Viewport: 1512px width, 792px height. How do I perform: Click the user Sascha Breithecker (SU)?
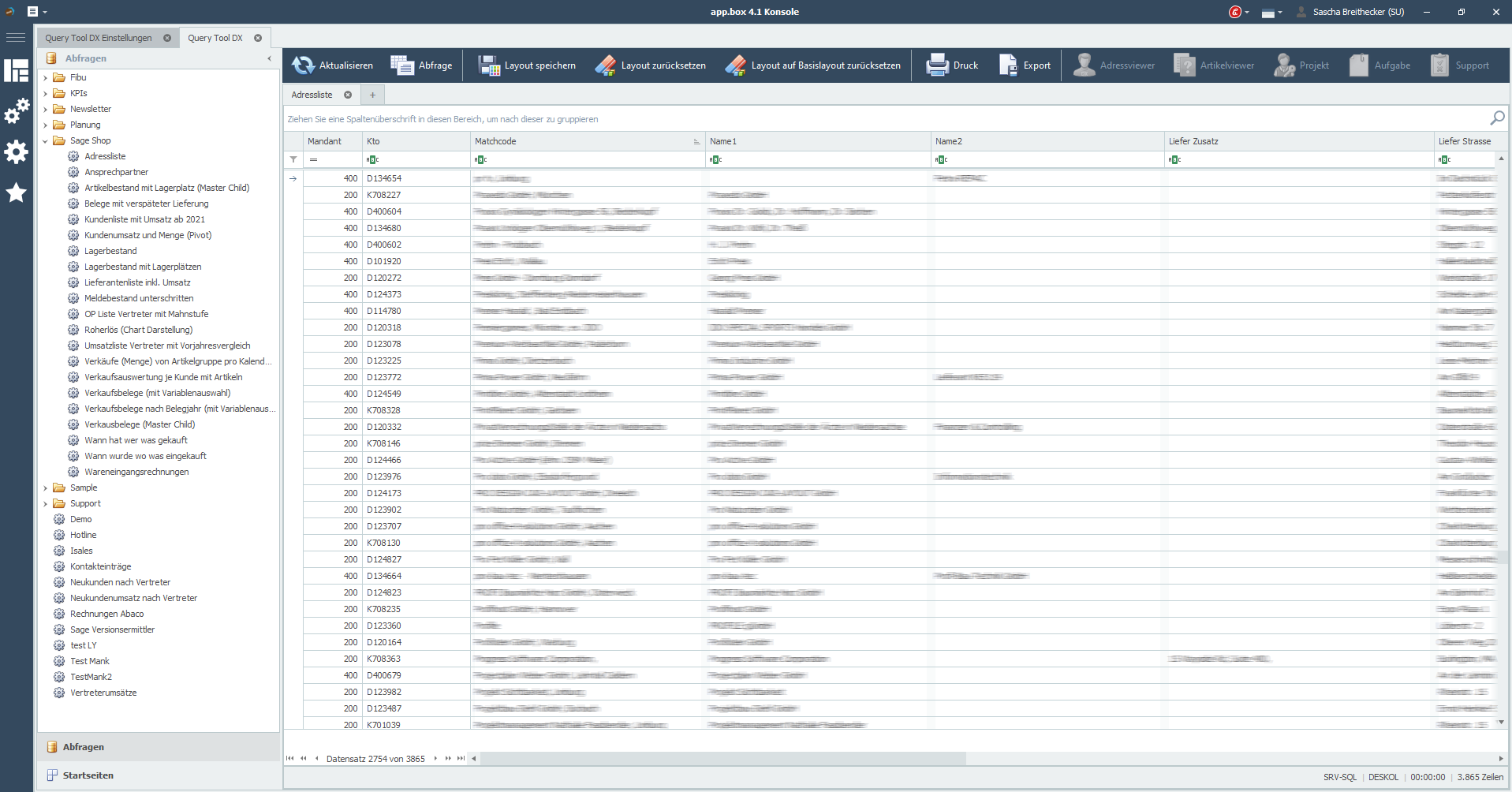(1351, 12)
